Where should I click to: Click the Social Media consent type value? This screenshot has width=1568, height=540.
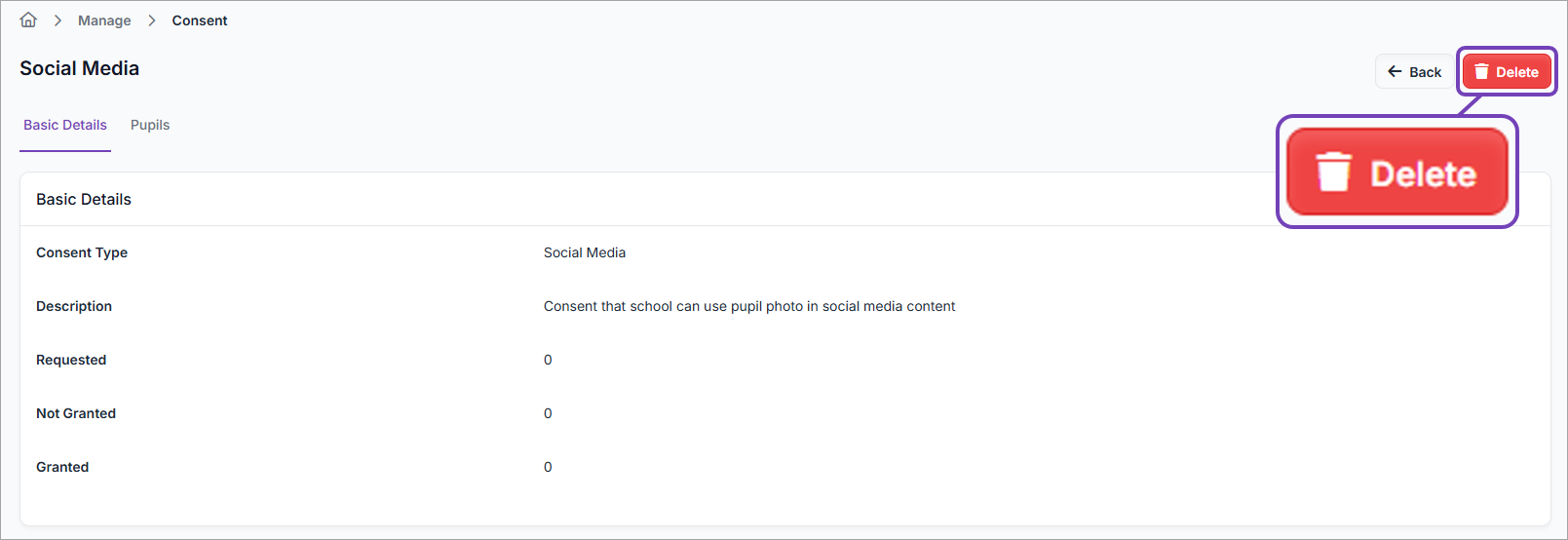pos(585,252)
